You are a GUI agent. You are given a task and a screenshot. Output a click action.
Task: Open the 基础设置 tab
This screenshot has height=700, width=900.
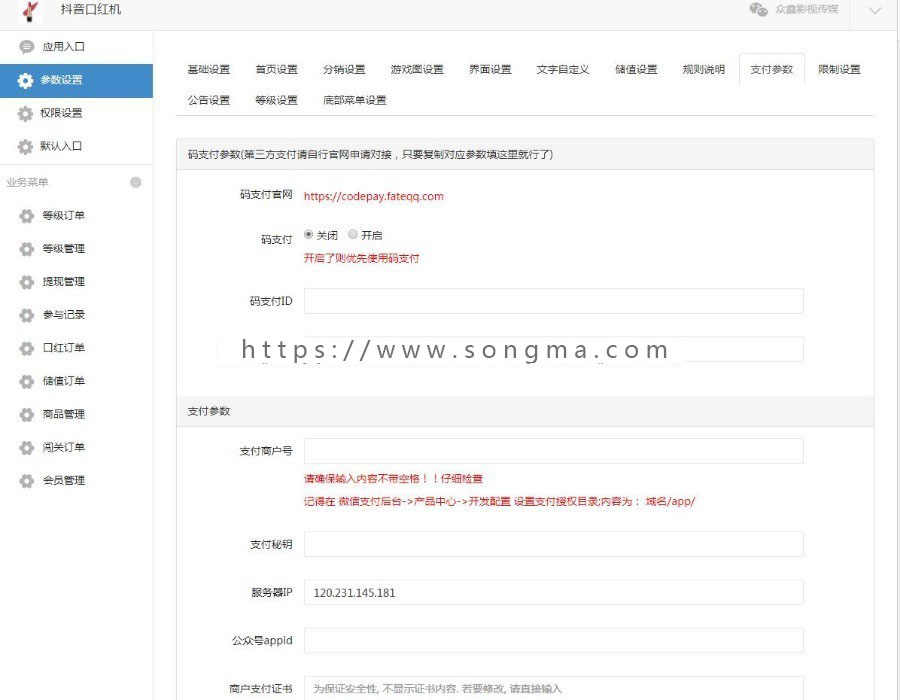point(208,69)
